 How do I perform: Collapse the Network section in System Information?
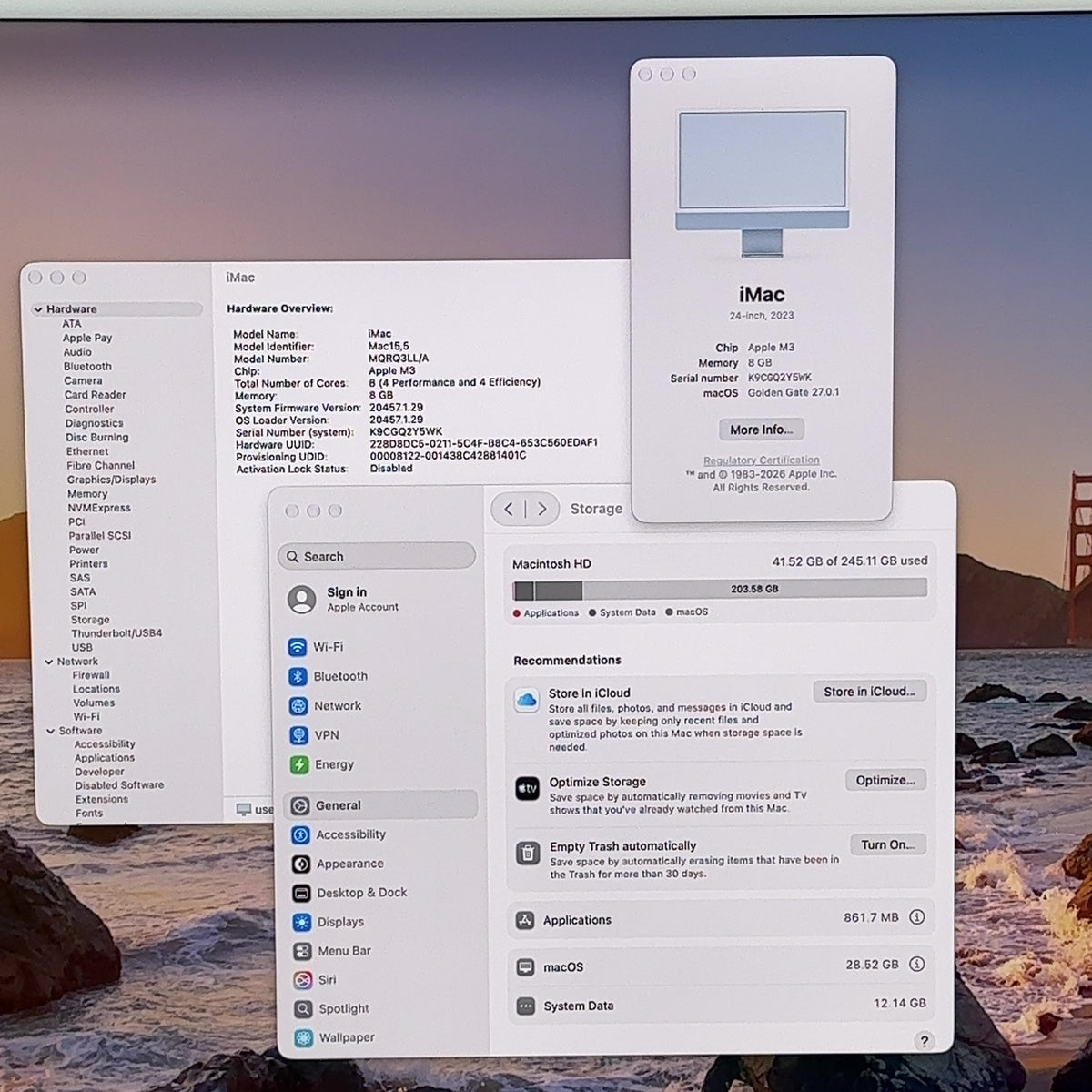coord(49,662)
